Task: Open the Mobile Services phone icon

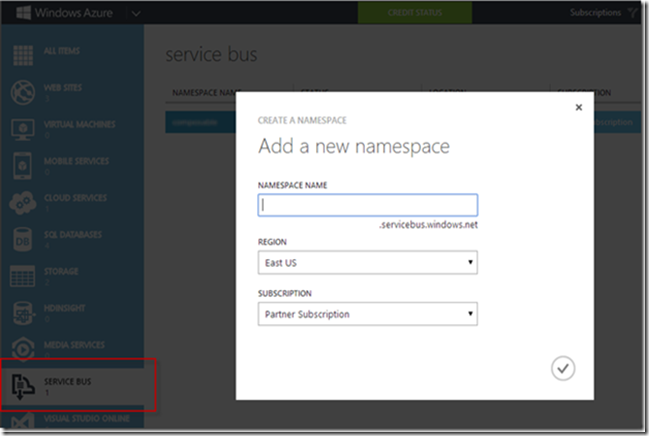Action: pos(22,166)
